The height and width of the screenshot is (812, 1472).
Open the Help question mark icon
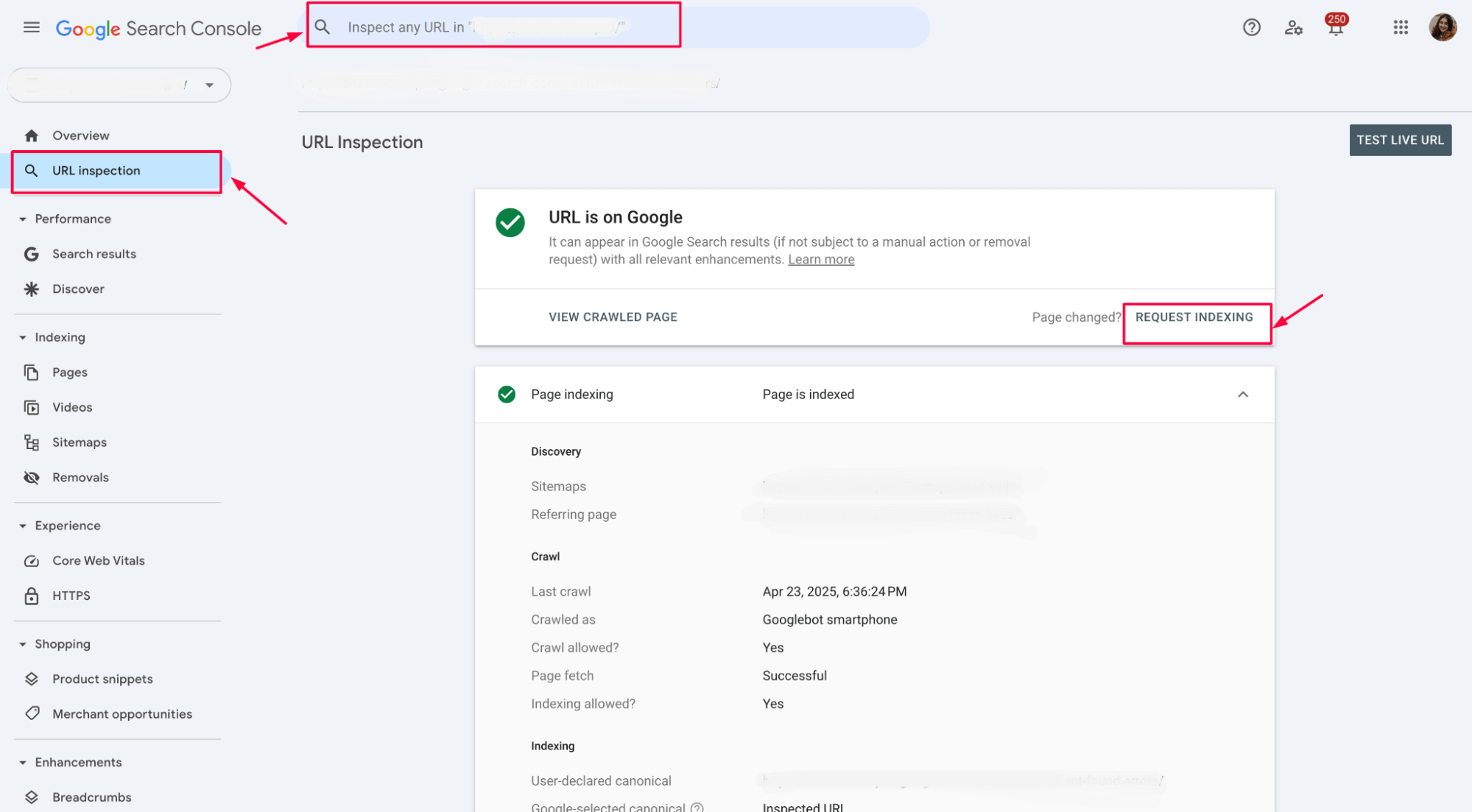(x=1251, y=28)
